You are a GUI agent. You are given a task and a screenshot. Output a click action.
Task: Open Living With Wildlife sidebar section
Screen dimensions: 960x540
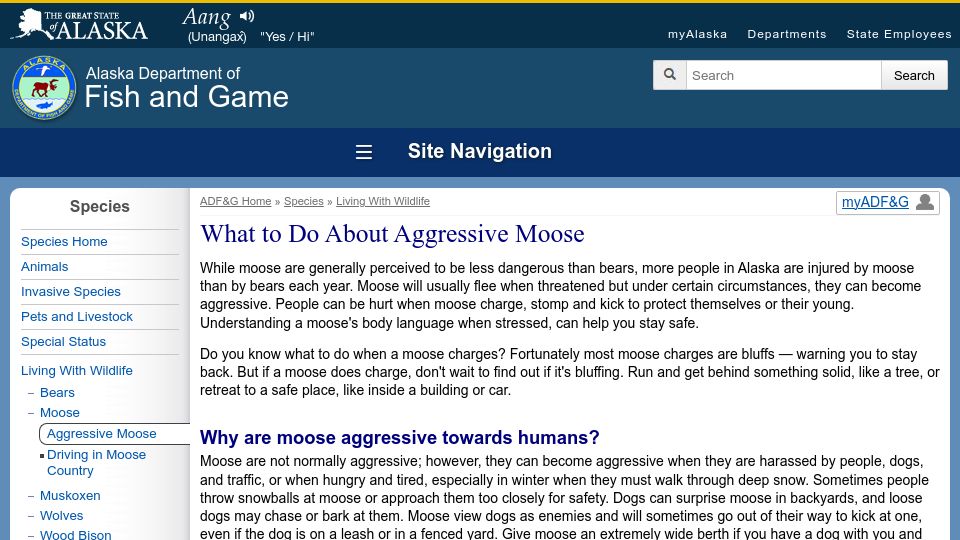tap(77, 371)
